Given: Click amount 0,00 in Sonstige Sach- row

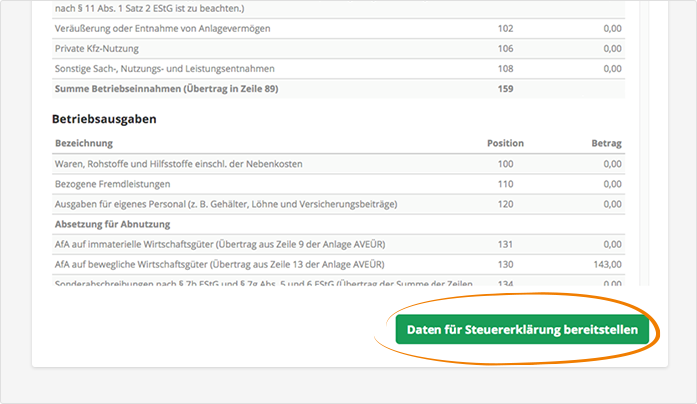Looking at the screenshot, I should (613, 68).
